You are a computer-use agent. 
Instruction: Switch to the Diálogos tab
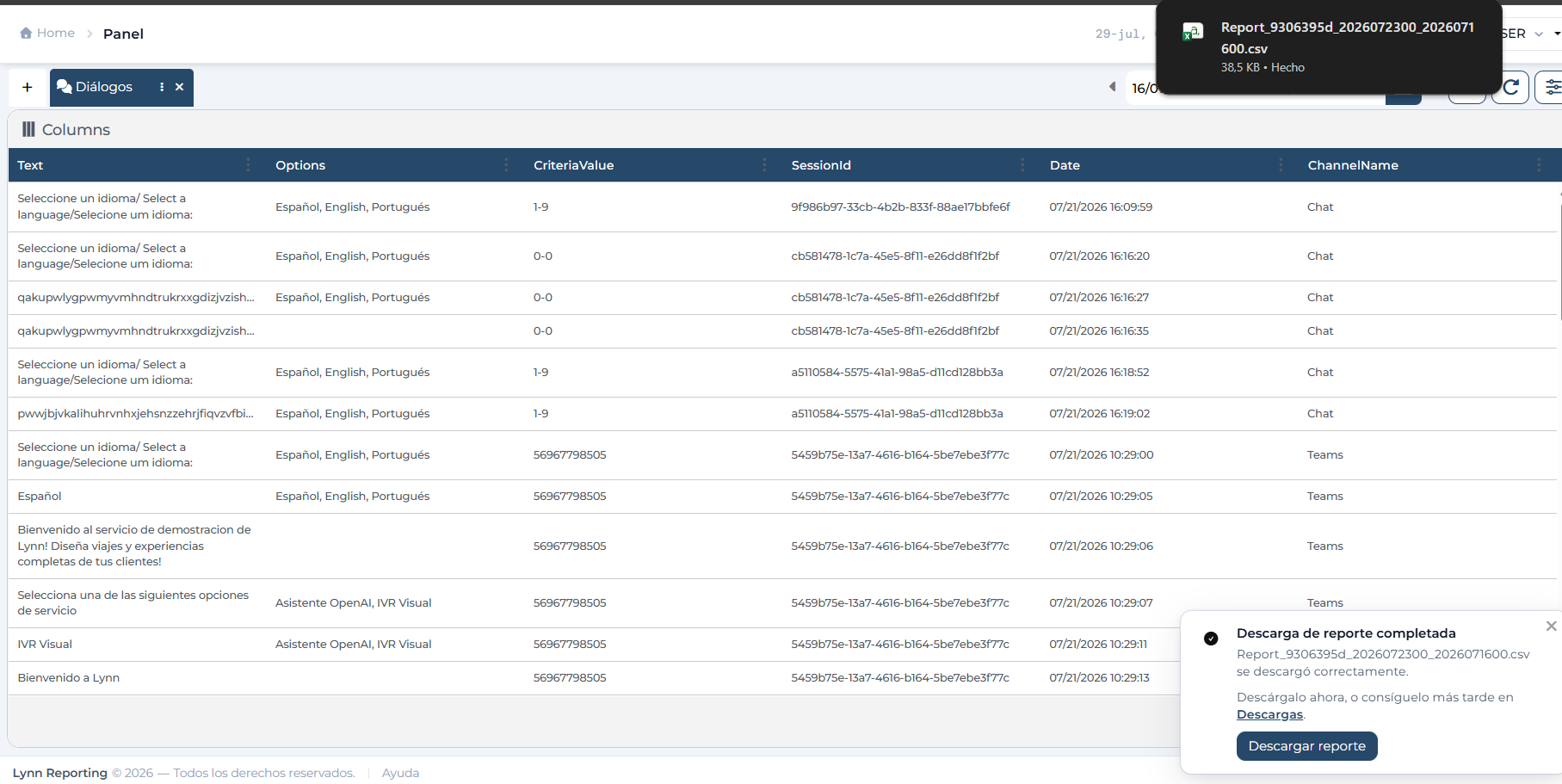pyautogui.click(x=103, y=87)
